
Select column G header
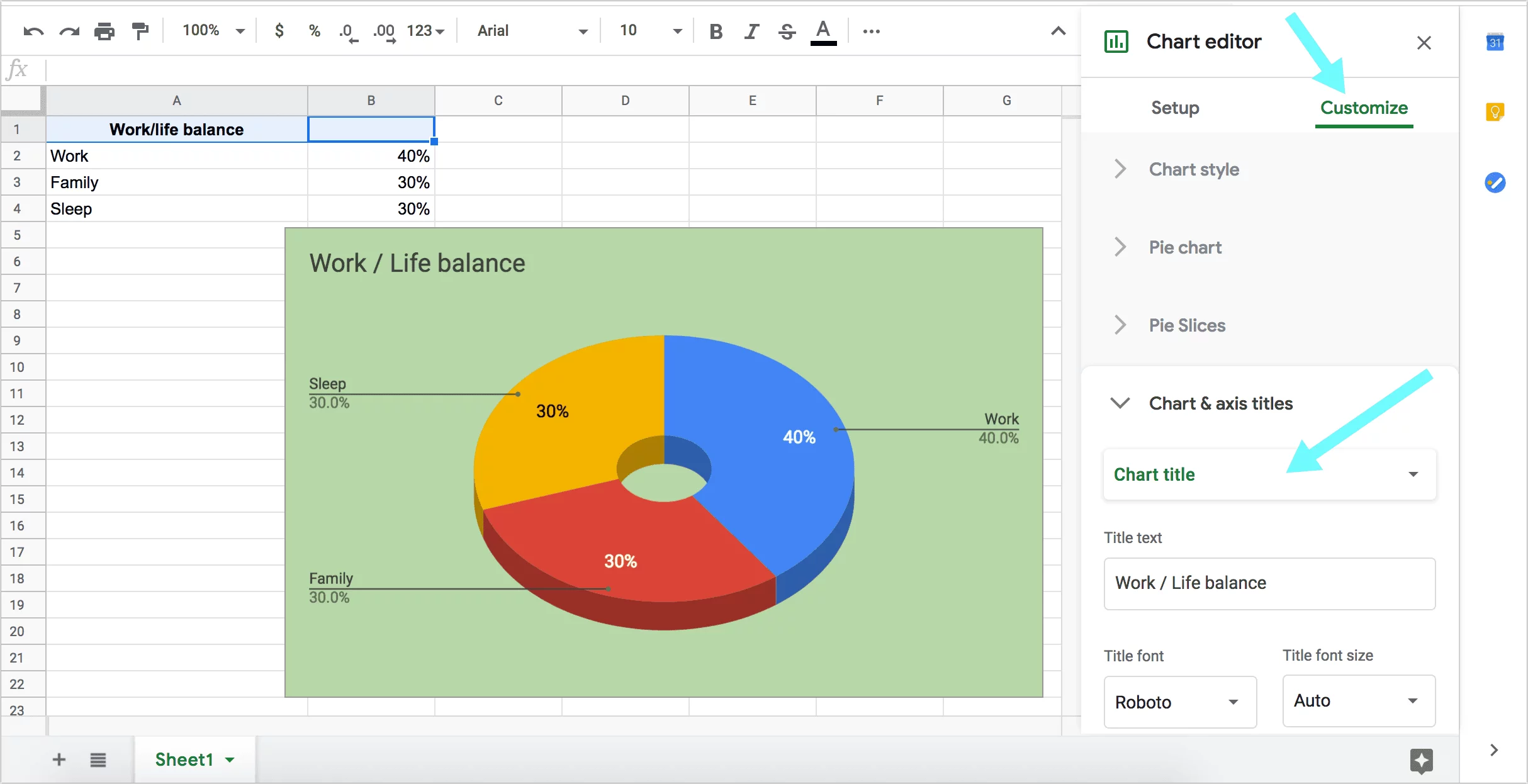1007,101
